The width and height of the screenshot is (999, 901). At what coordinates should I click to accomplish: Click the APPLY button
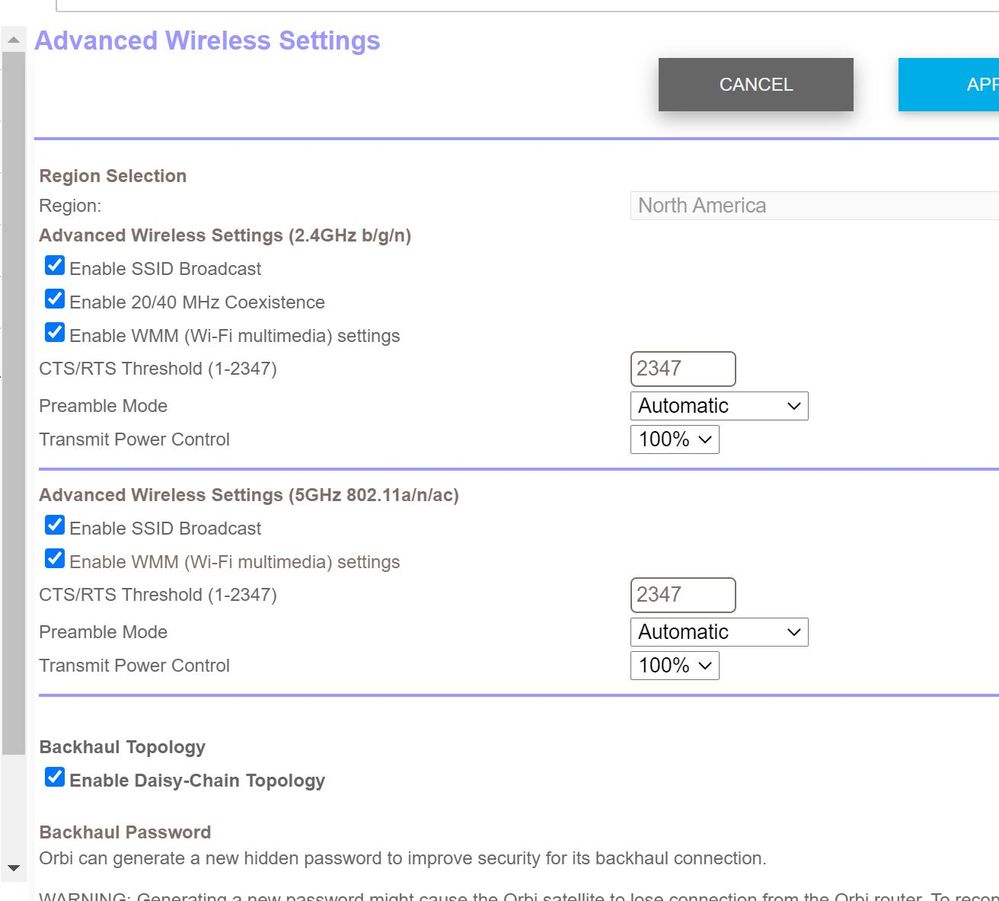950,85
